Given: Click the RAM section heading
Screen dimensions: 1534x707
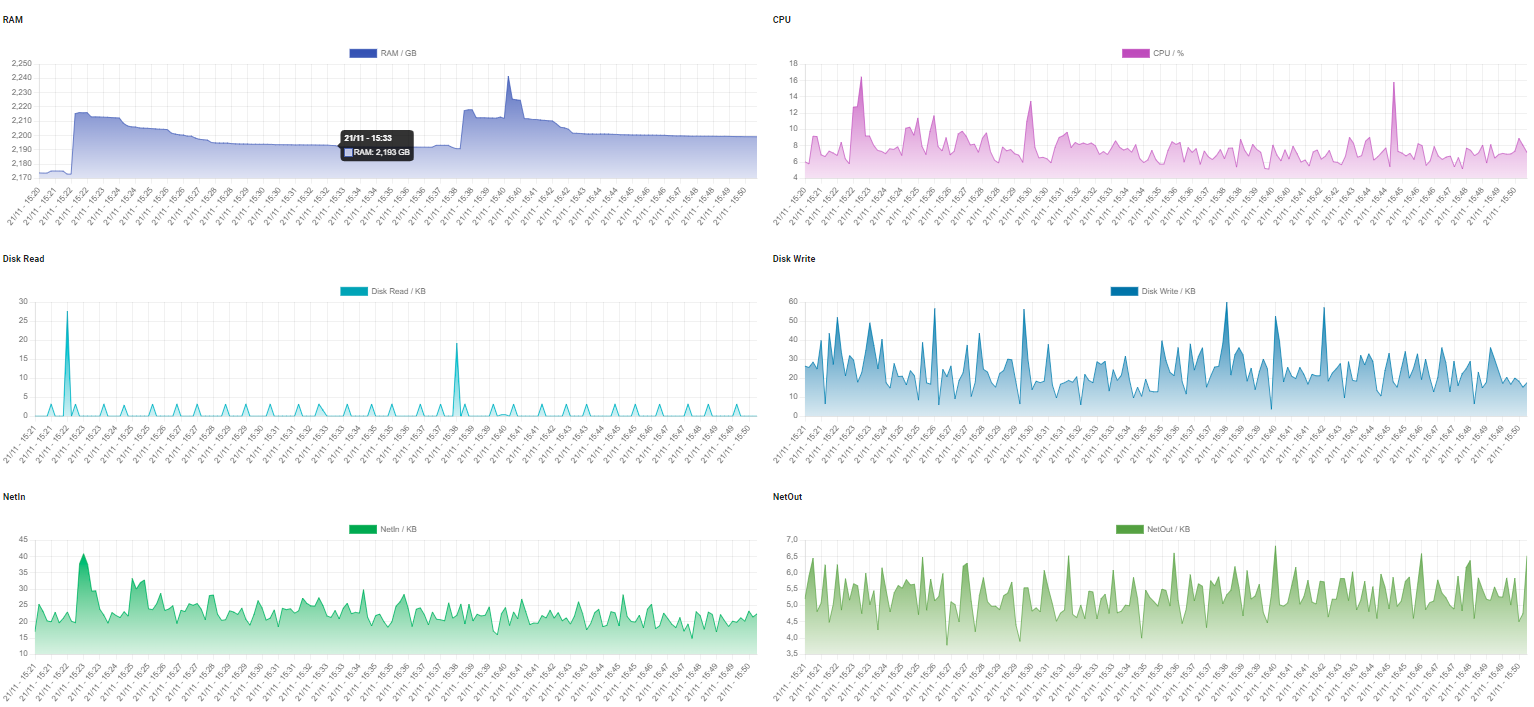Looking at the screenshot, I should 13,20.
